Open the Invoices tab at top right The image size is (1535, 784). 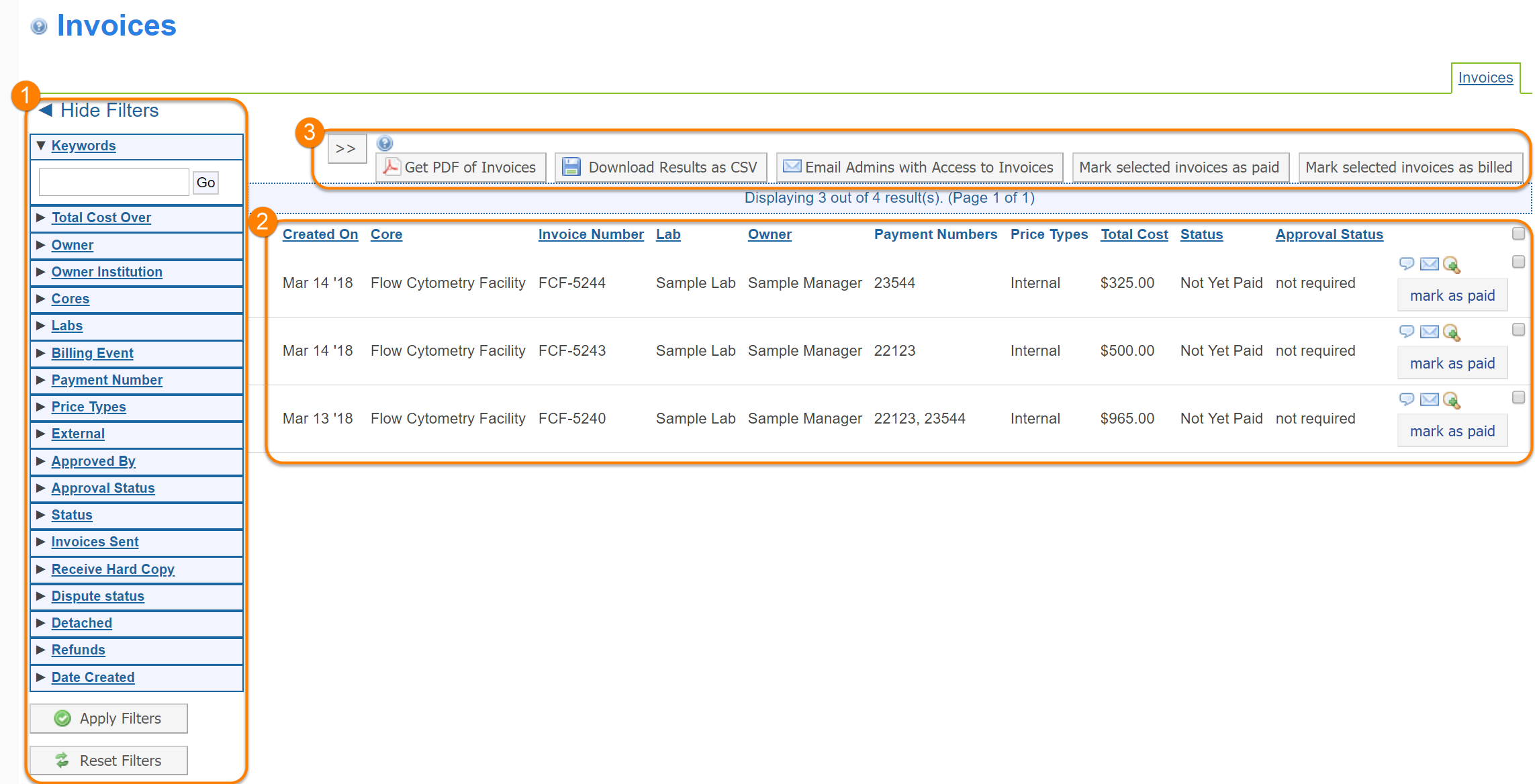coord(1485,78)
